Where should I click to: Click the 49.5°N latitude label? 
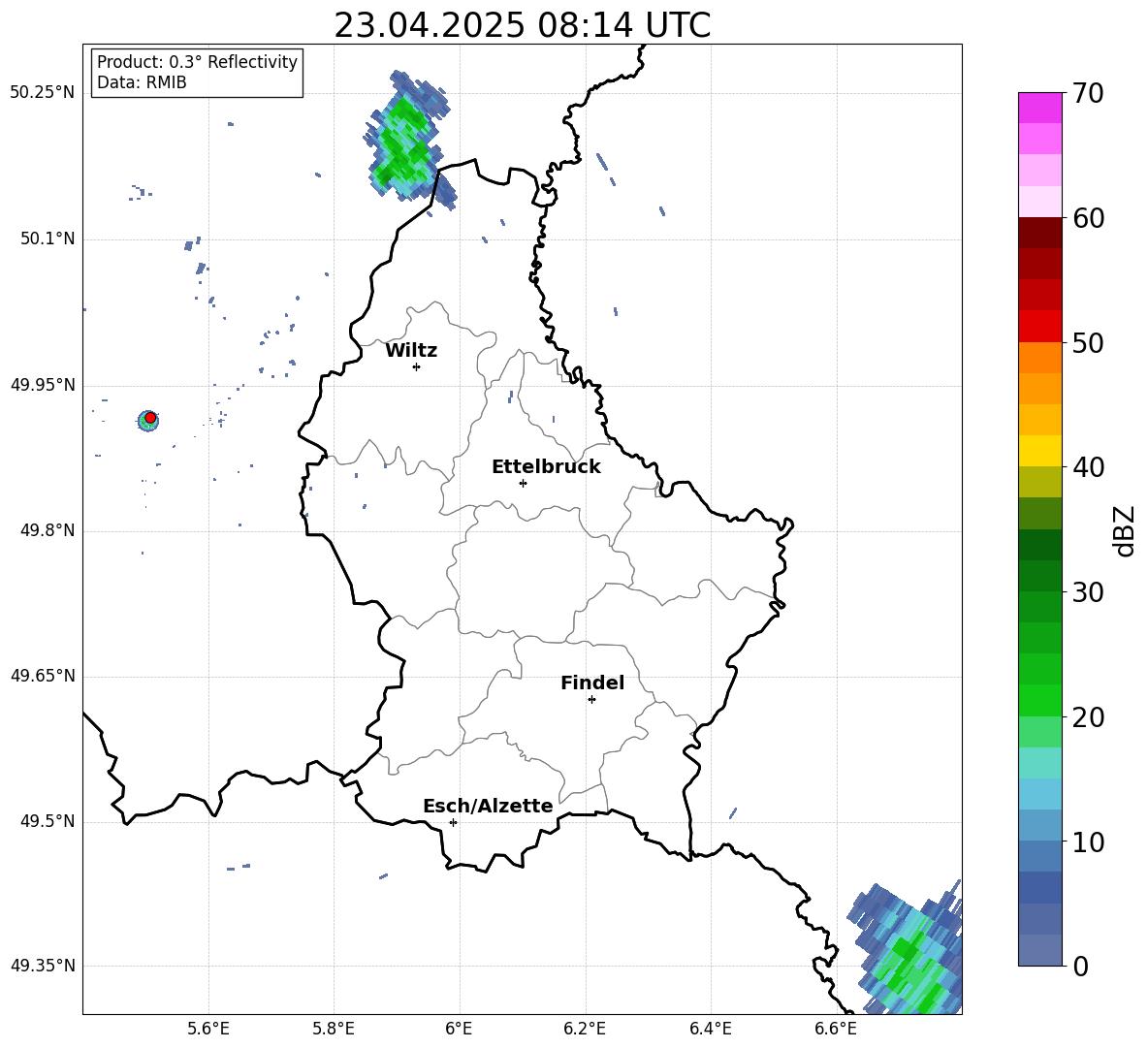click(48, 821)
